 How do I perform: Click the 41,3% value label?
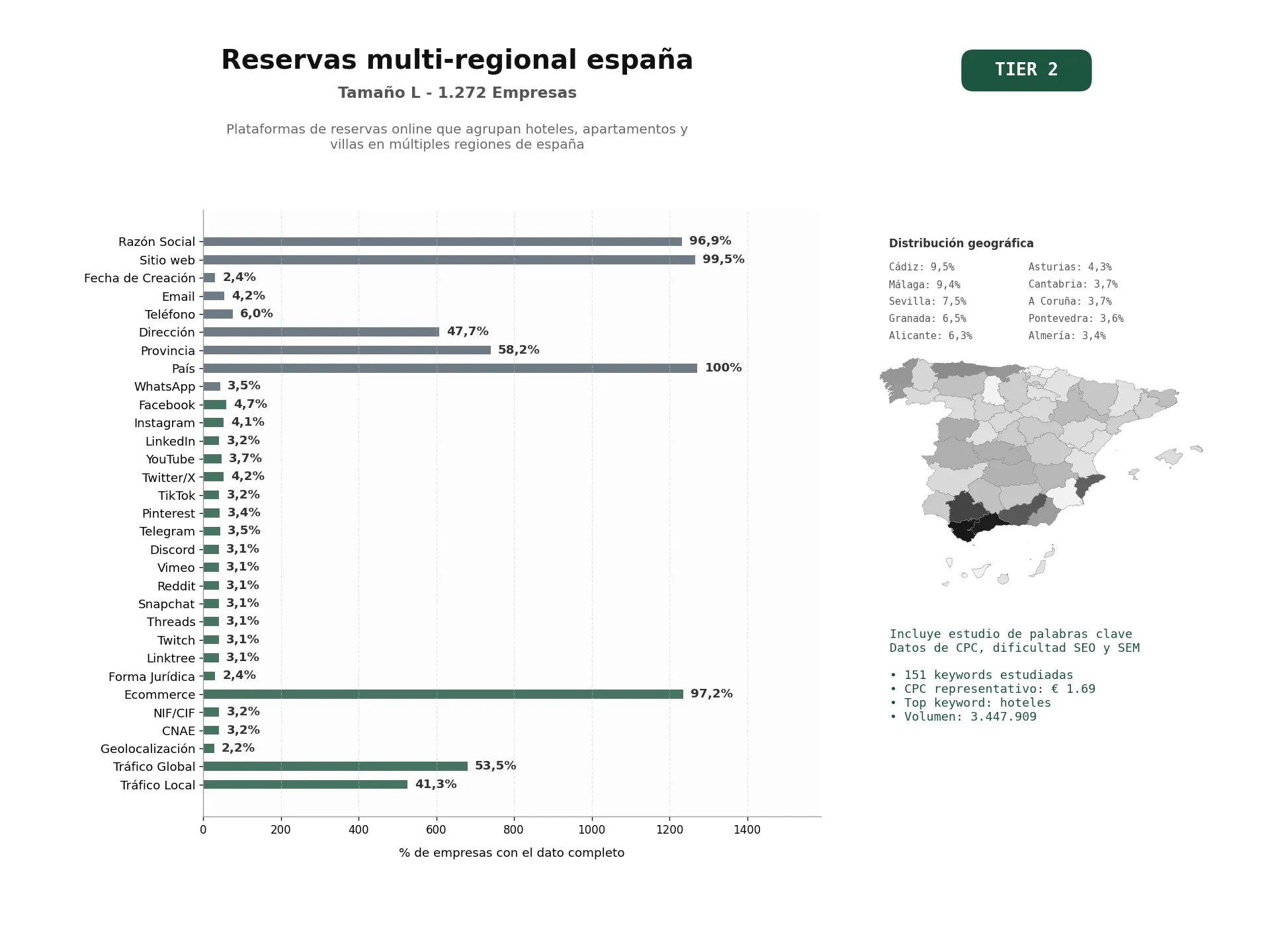coord(436,784)
